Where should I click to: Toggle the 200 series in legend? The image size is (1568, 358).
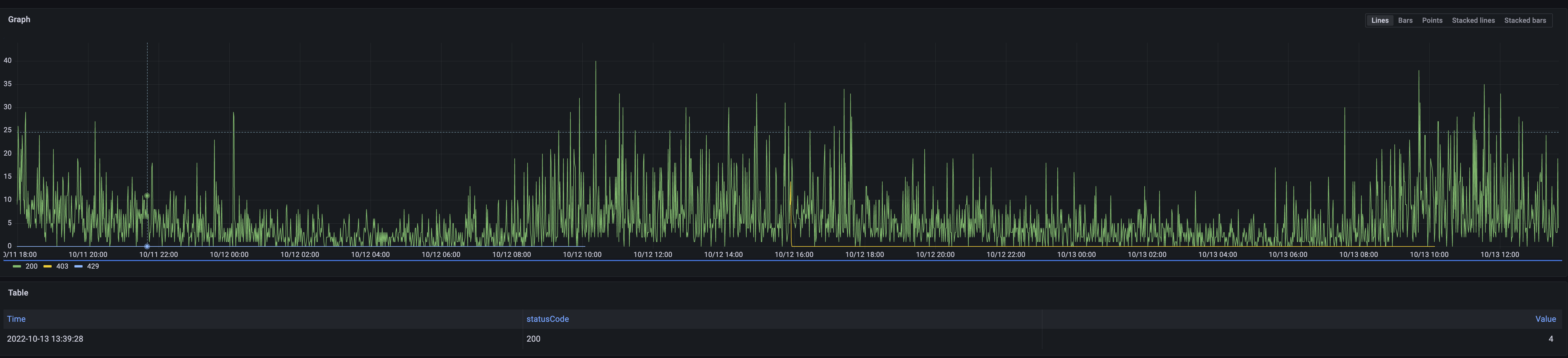click(32, 267)
